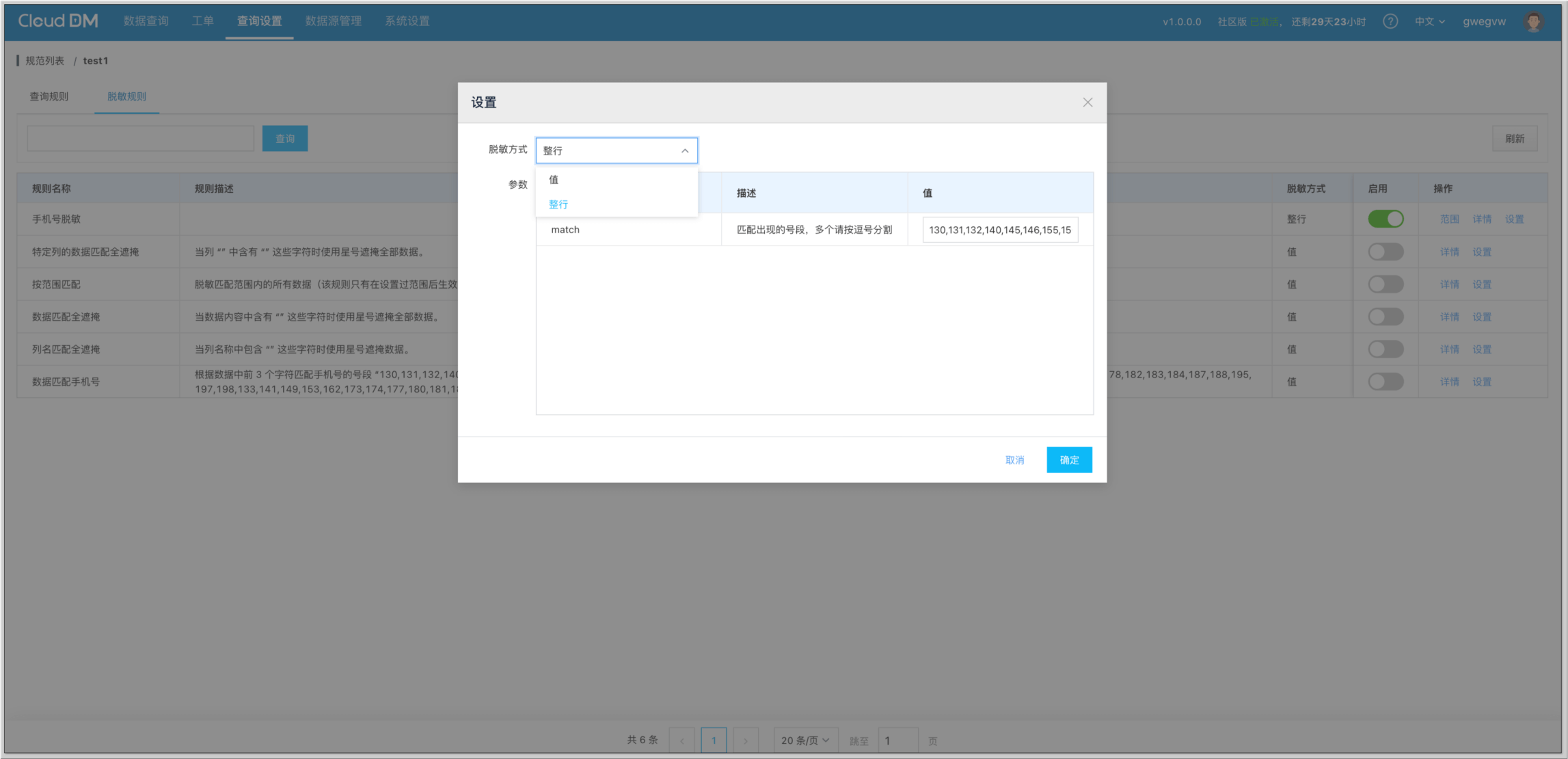The width and height of the screenshot is (1568, 759).
Task: Click the 确定 confirm button
Action: pyautogui.click(x=1069, y=460)
